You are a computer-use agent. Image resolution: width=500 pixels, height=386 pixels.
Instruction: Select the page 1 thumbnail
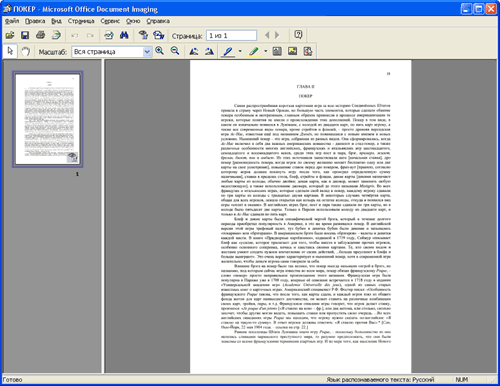(48, 119)
